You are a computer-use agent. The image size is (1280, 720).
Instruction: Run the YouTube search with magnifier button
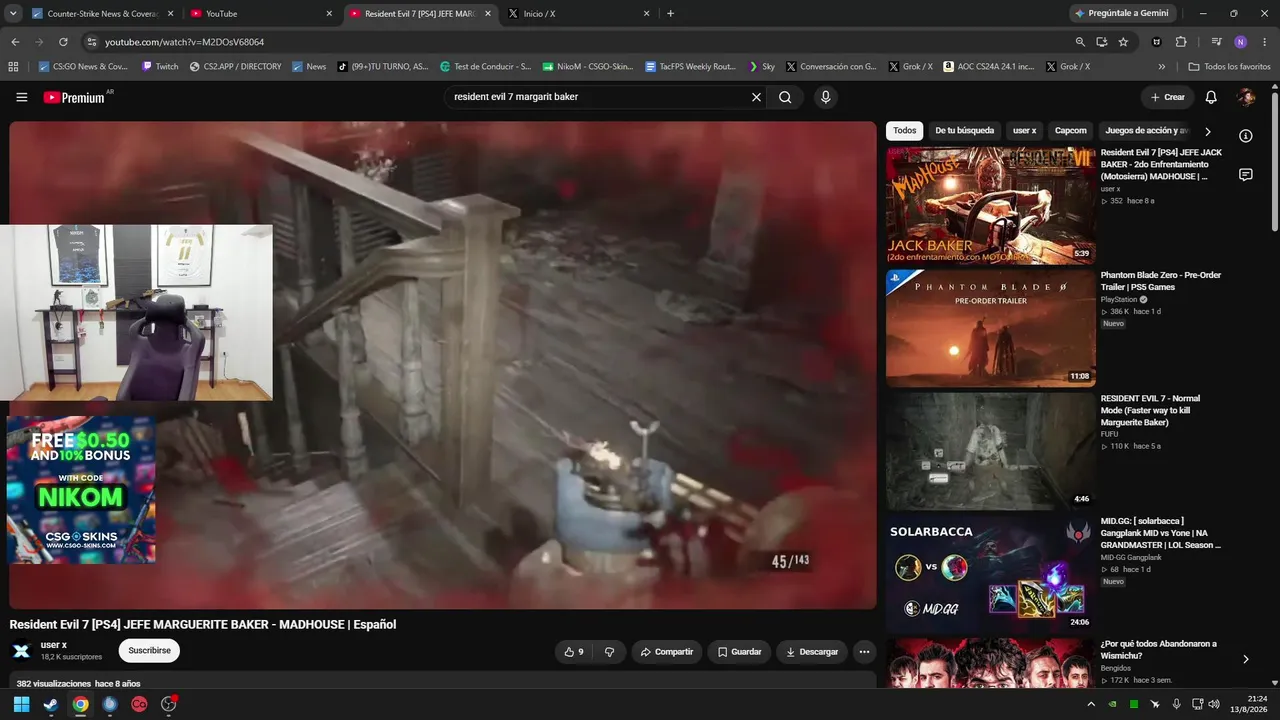click(785, 97)
